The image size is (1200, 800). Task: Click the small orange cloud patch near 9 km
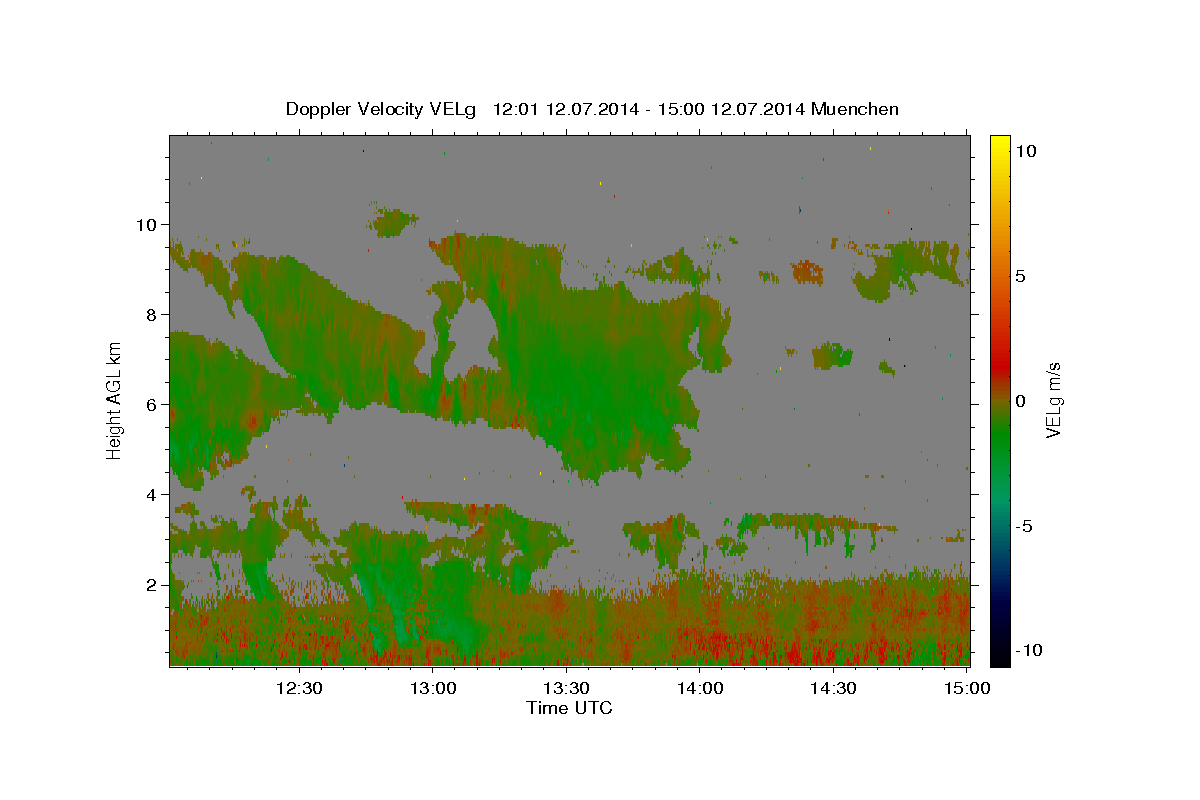(807, 271)
